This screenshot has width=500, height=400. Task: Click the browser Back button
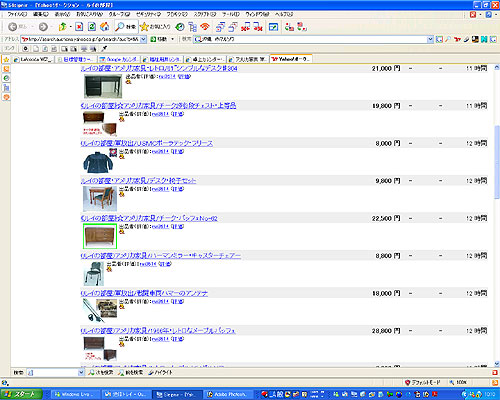coord(13,27)
